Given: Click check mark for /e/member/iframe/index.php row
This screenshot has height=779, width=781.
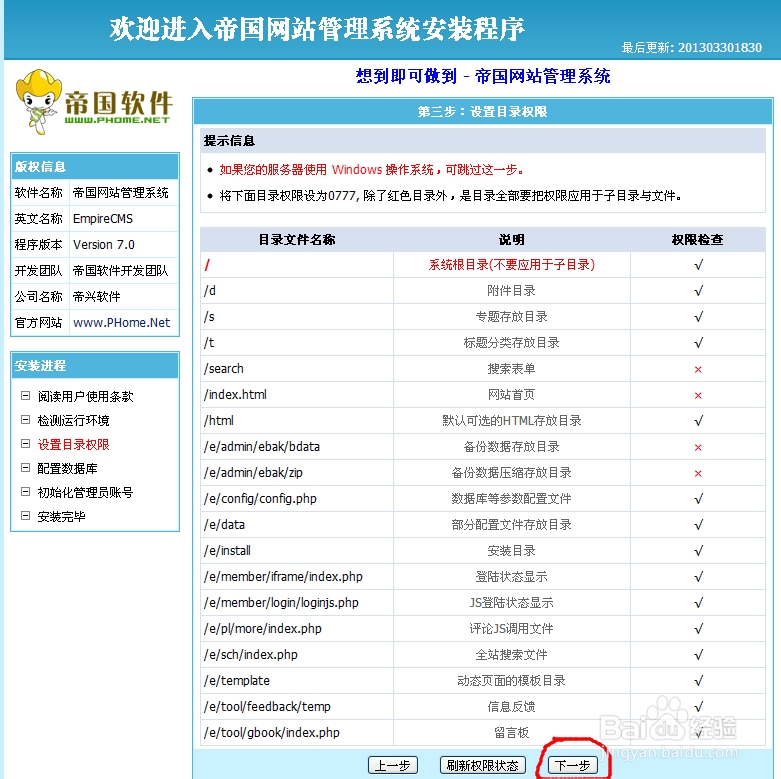Looking at the screenshot, I should click(698, 577).
